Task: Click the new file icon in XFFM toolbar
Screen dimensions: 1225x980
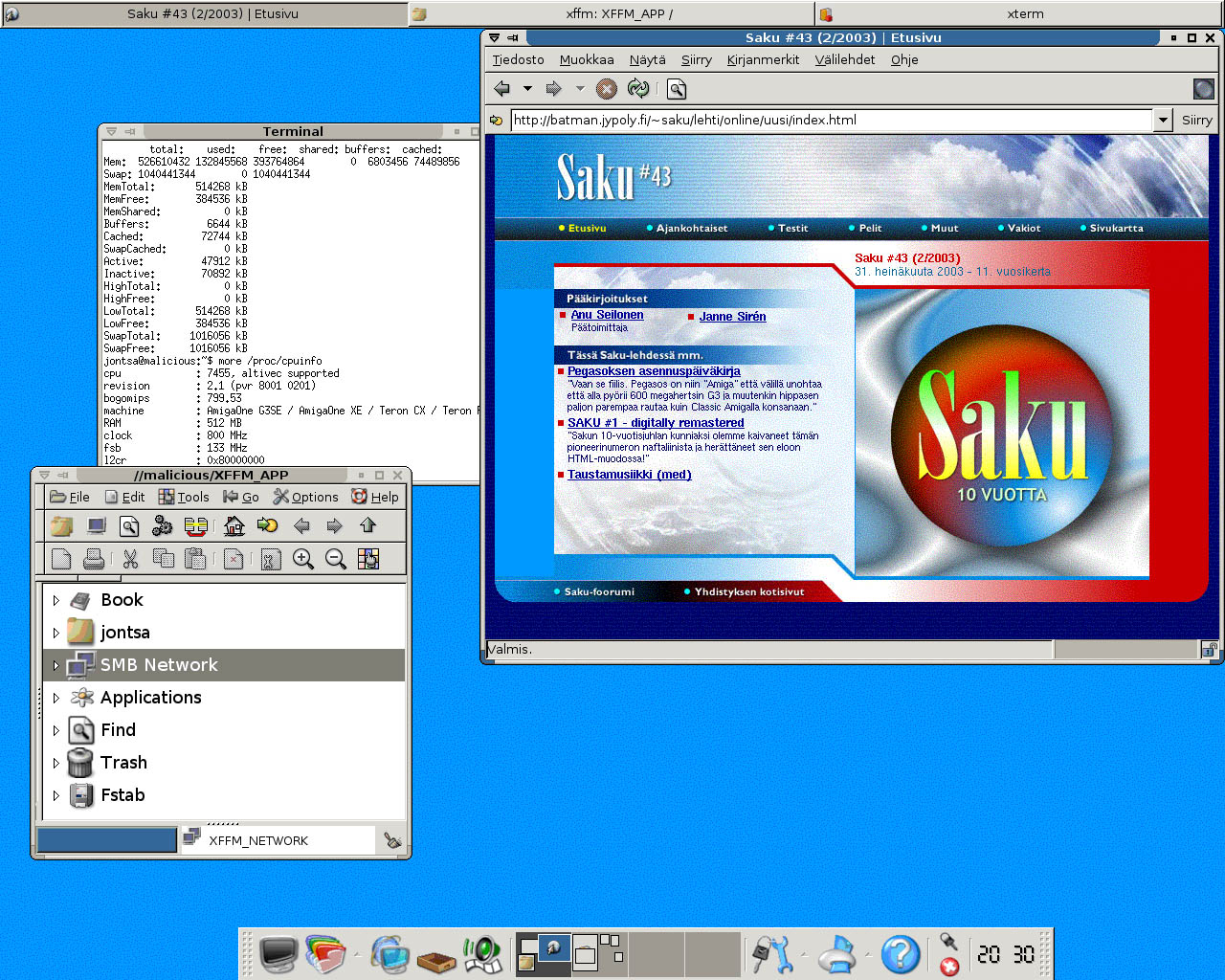Action: [61, 559]
